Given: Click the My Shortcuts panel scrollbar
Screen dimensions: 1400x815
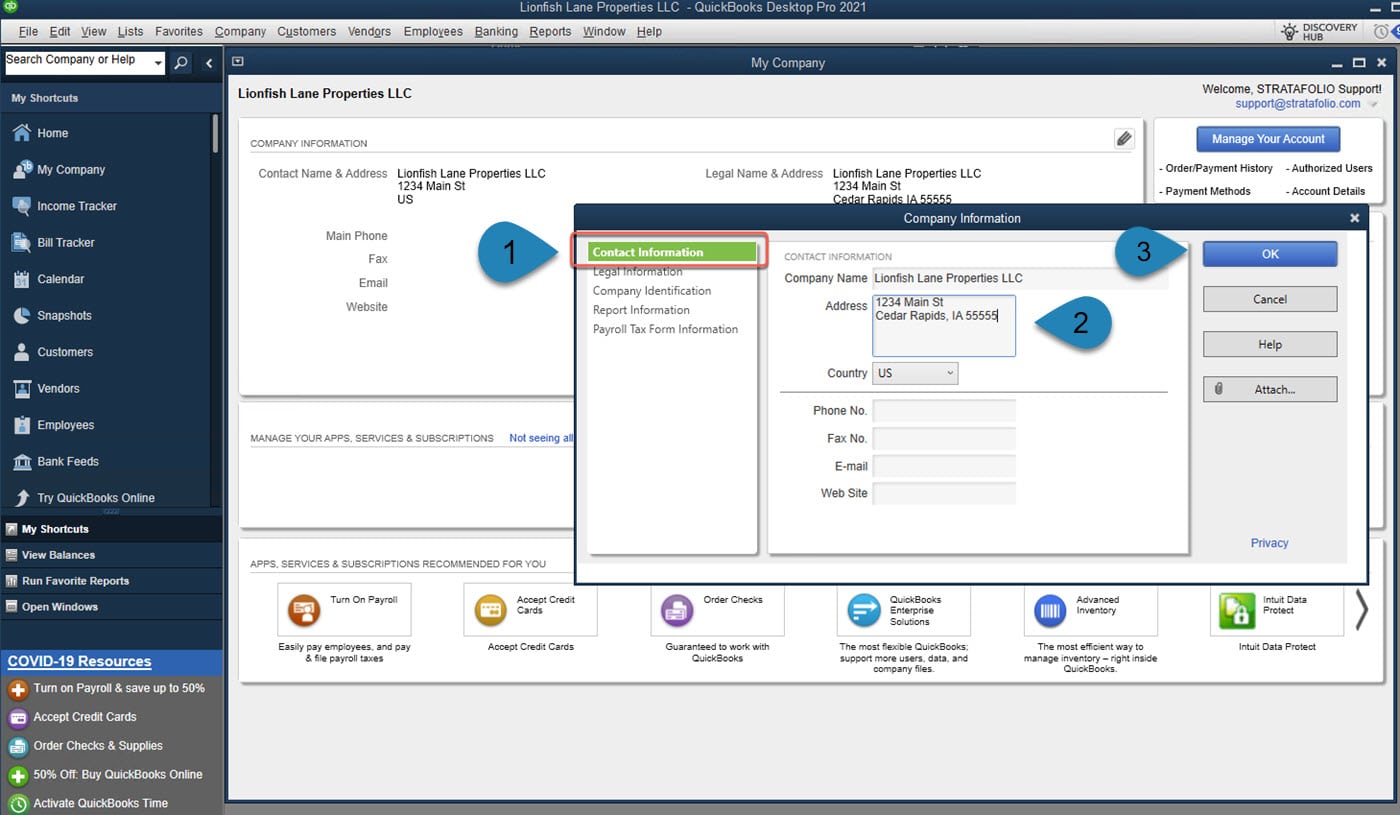Looking at the screenshot, I should [215, 135].
